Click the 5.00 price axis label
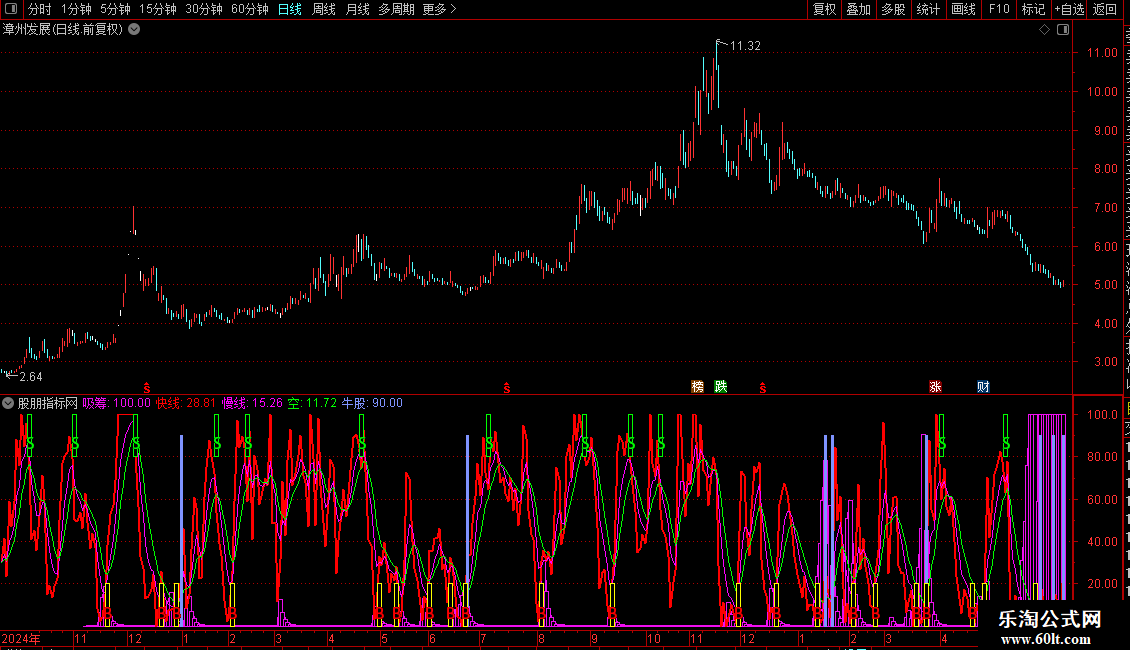 (x=1105, y=285)
